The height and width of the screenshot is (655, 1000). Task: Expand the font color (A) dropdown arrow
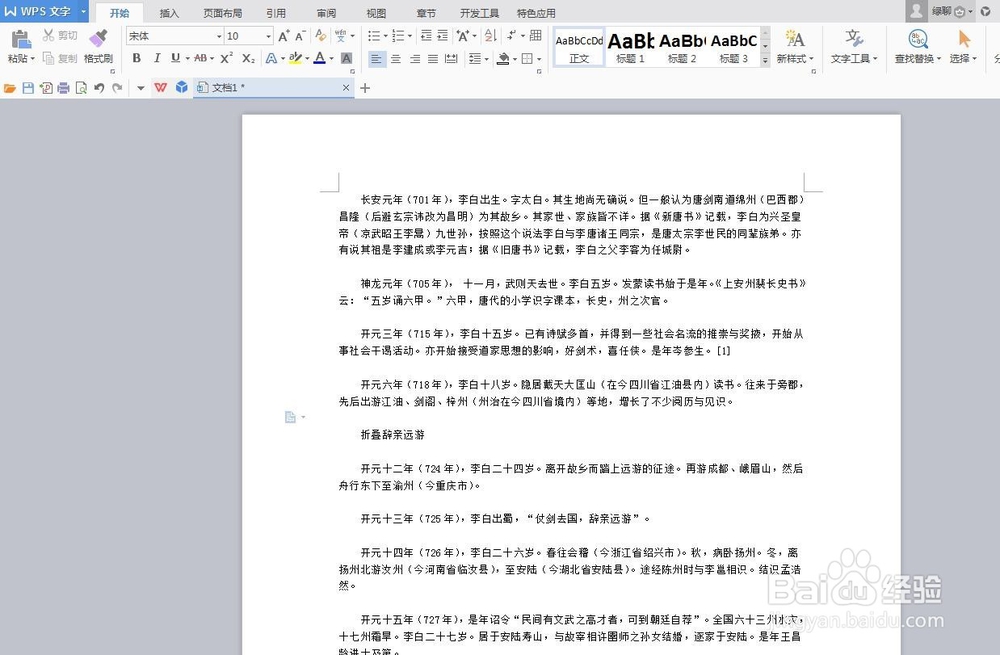[331, 59]
